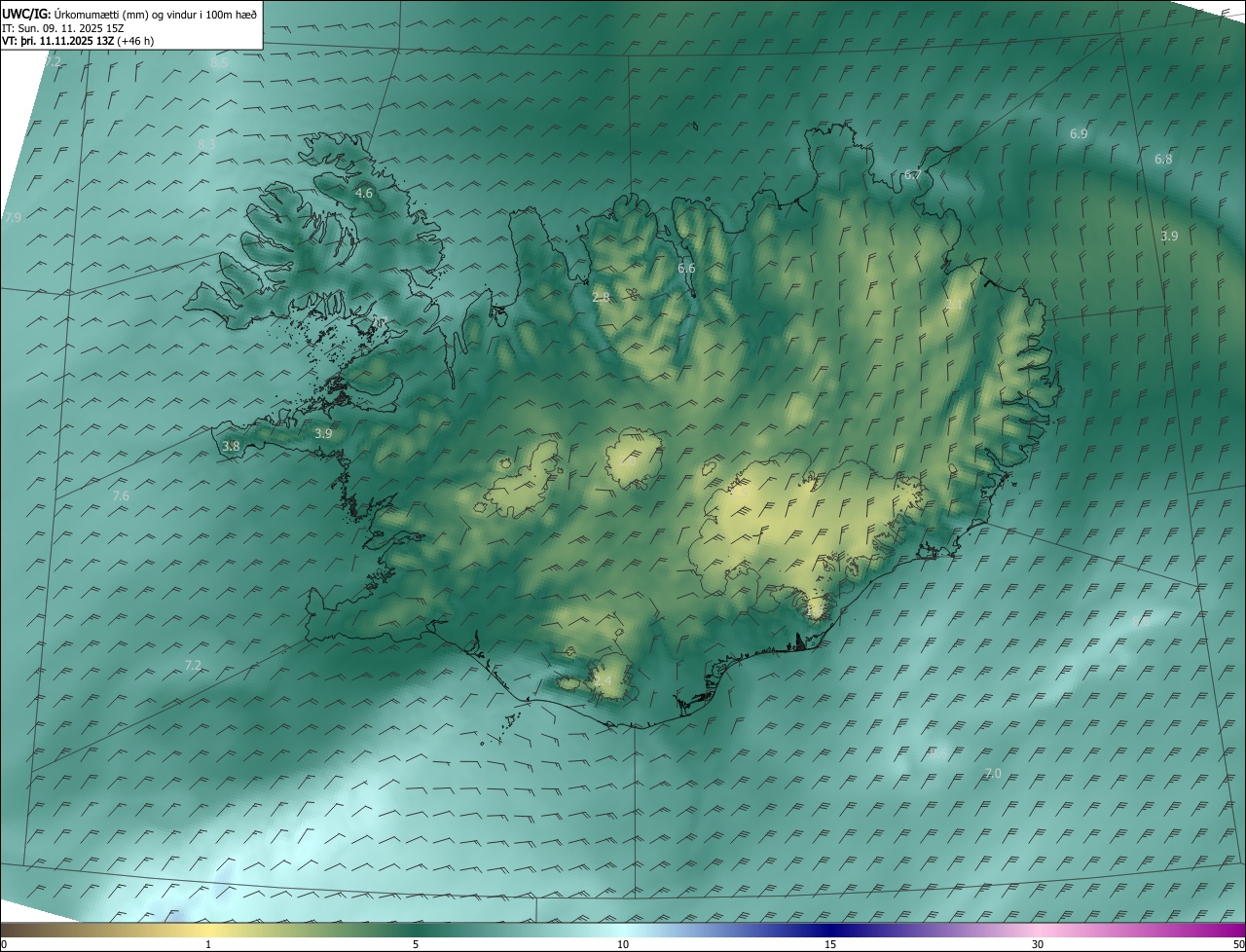Screen dimensions: 1246x952
Task: Click the 50 tick on the color scale
Action: pyautogui.click(x=1238, y=944)
